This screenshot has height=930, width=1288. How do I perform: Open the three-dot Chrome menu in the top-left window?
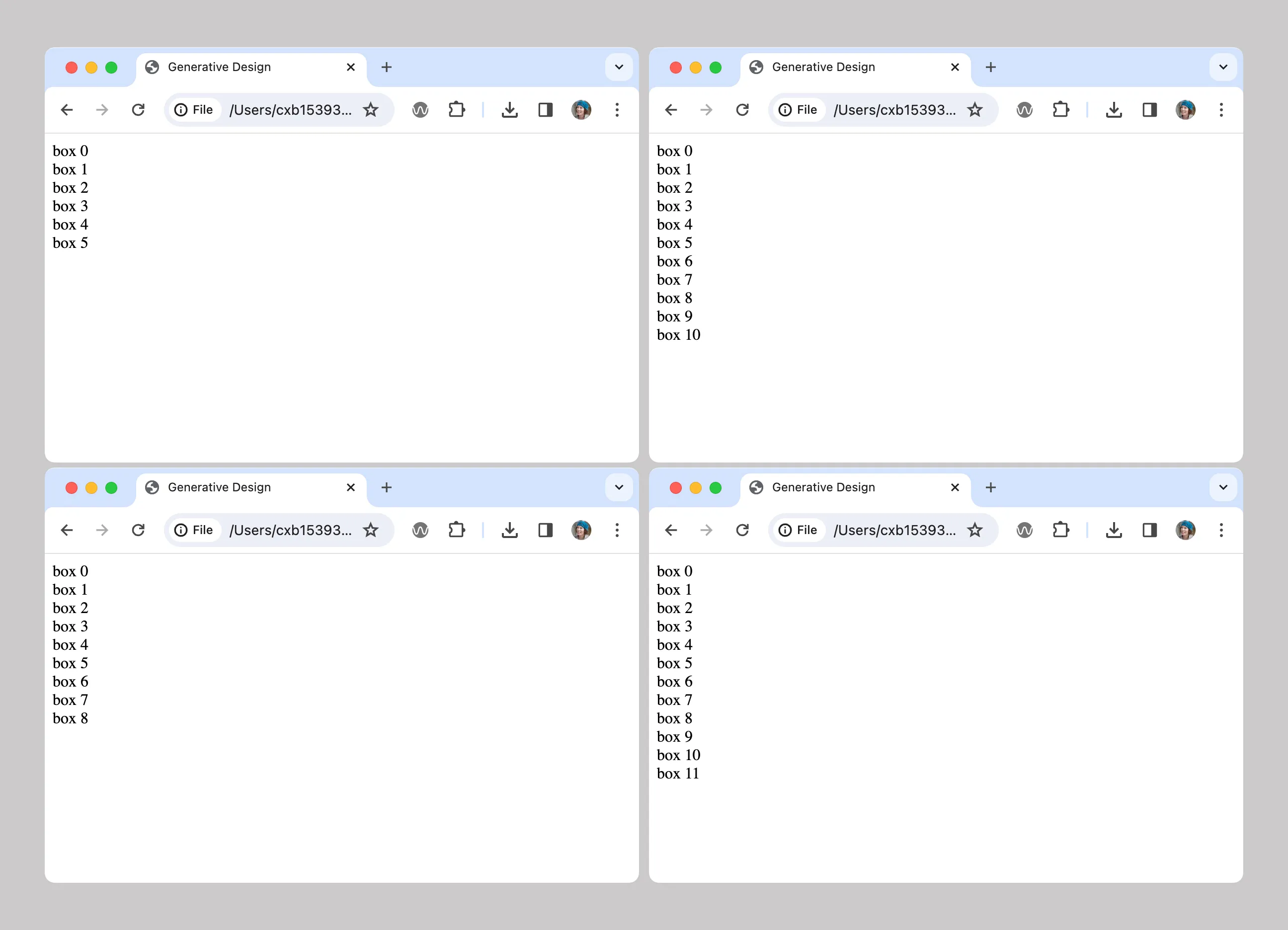pyautogui.click(x=617, y=110)
